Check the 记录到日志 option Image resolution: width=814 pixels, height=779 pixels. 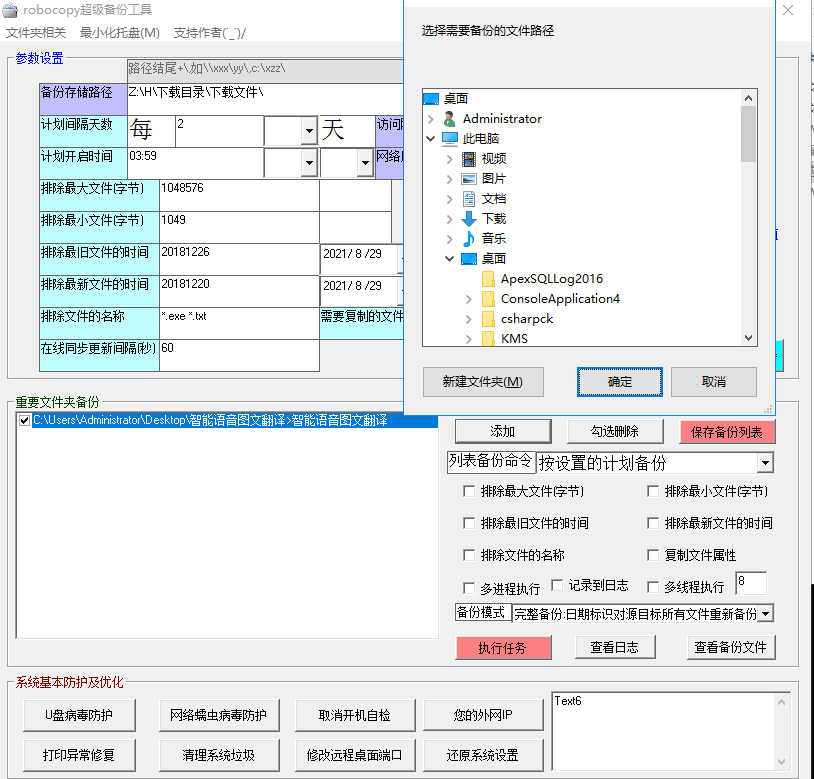(x=557, y=587)
